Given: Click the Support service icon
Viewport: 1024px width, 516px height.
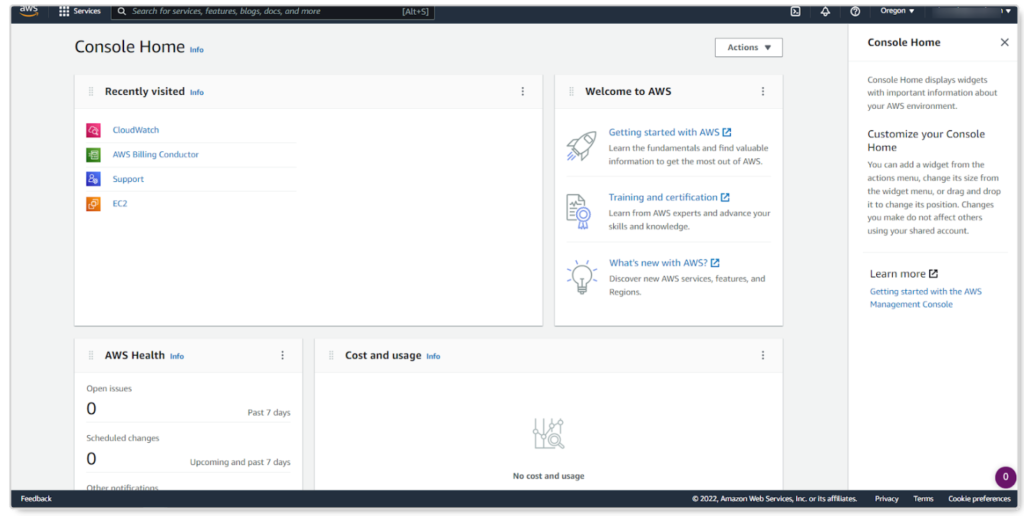Looking at the screenshot, I should tap(93, 179).
